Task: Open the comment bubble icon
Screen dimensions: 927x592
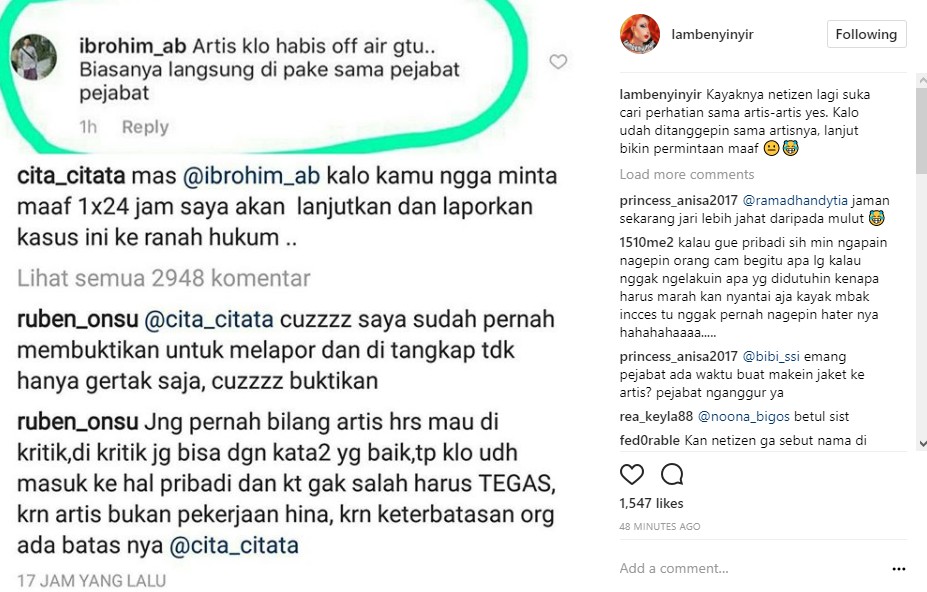Action: coord(672,474)
